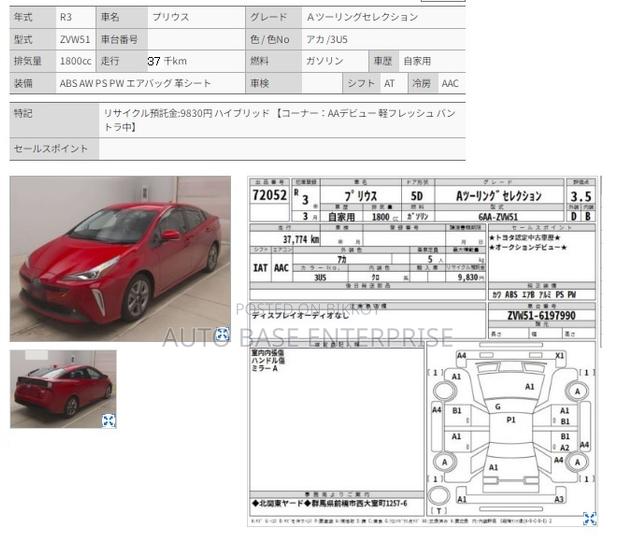Image resolution: width=620 pixels, height=542 pixels.
Task: Enlarge the front view red Prius photo
Action: tap(222, 334)
